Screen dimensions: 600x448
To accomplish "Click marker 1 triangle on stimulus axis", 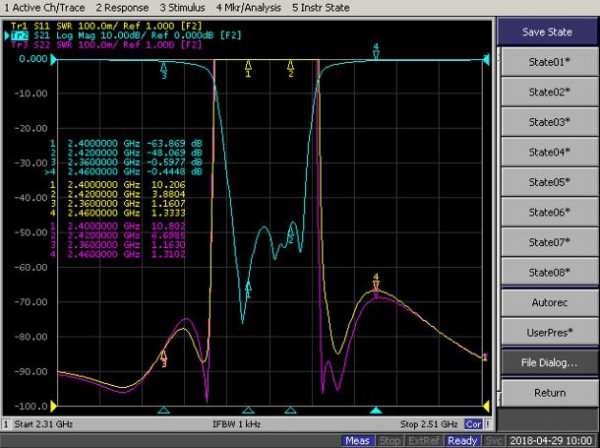I will click(x=248, y=411).
